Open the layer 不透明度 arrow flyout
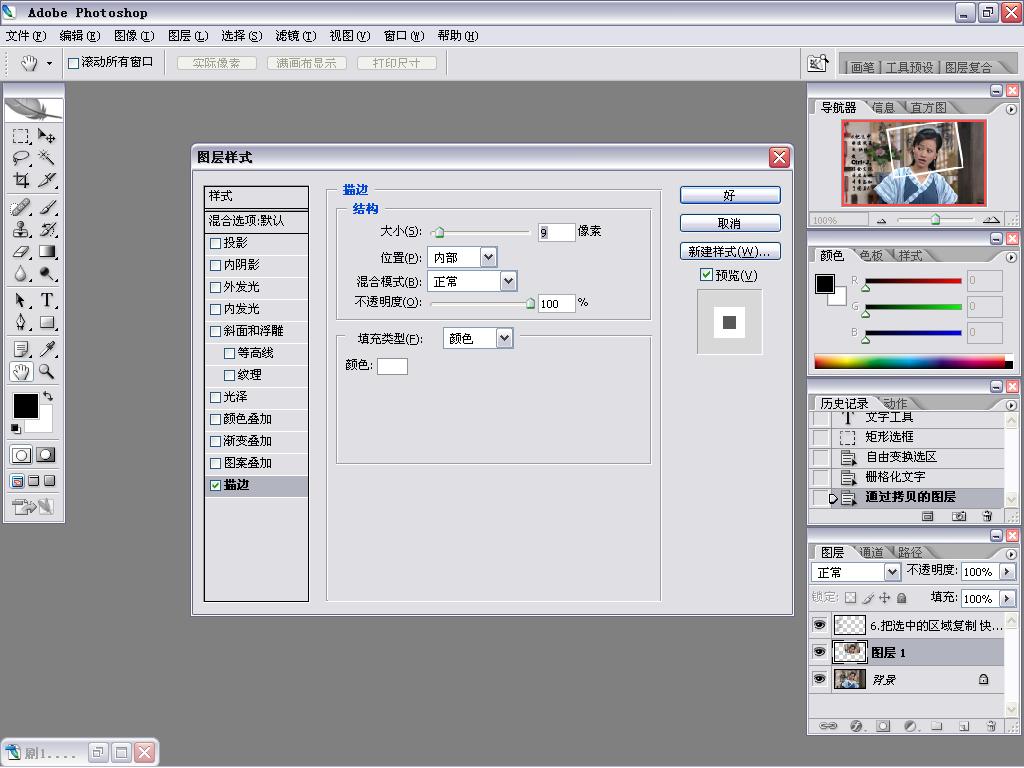 click(1007, 571)
